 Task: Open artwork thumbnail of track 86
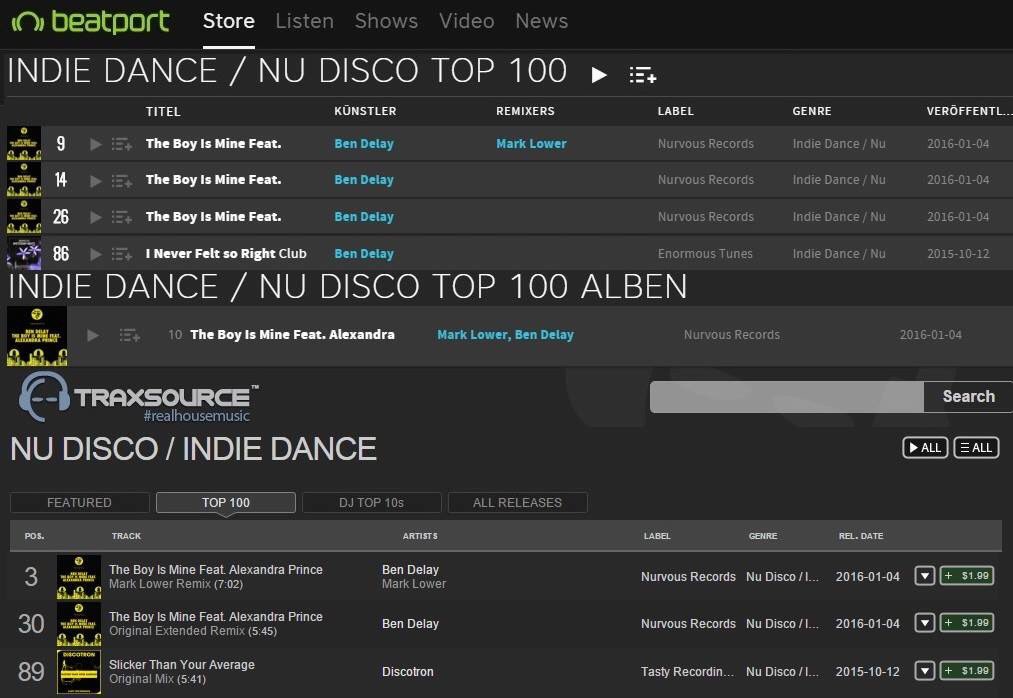coord(24,253)
